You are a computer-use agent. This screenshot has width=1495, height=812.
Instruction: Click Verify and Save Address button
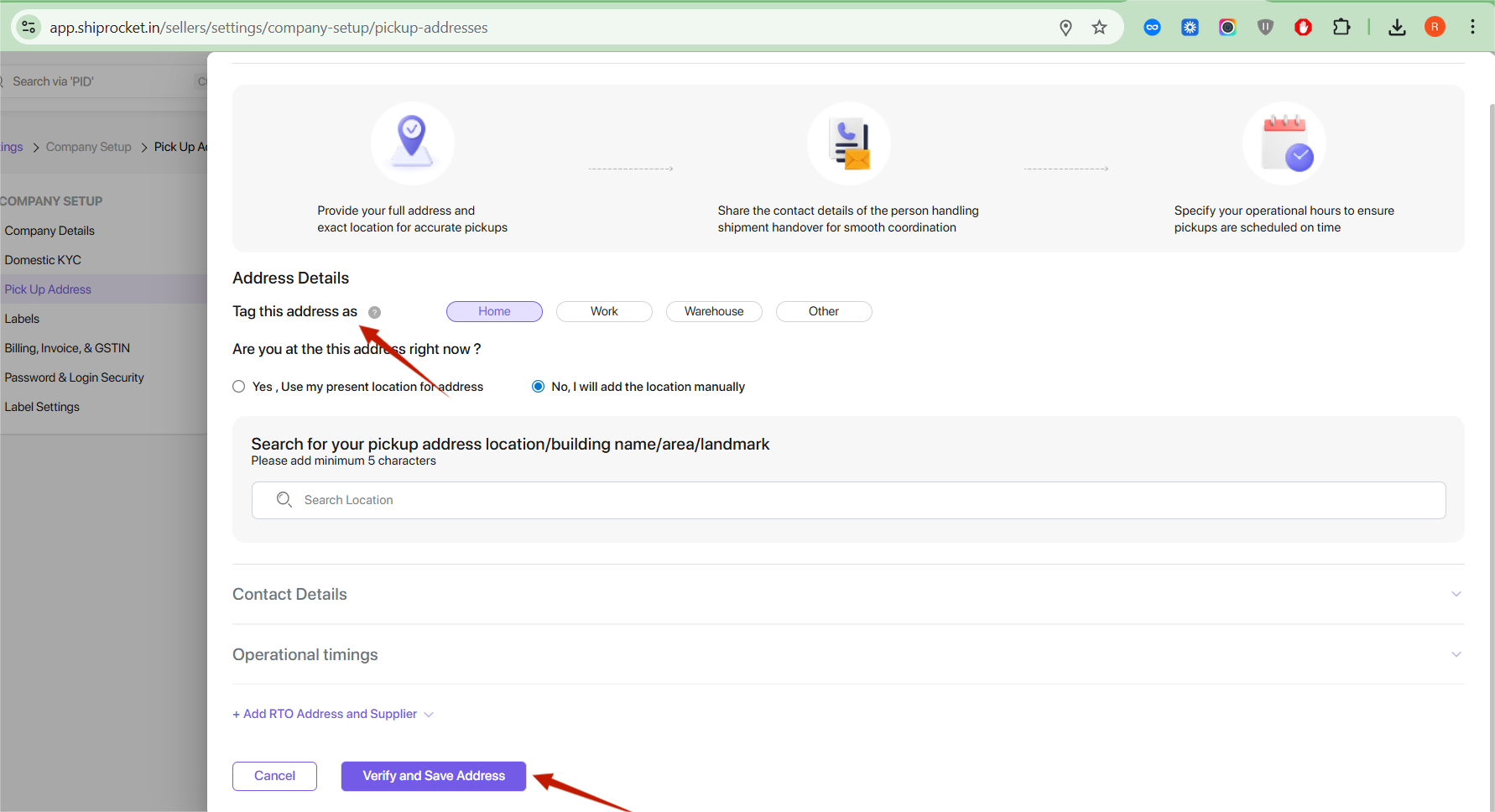[433, 776]
